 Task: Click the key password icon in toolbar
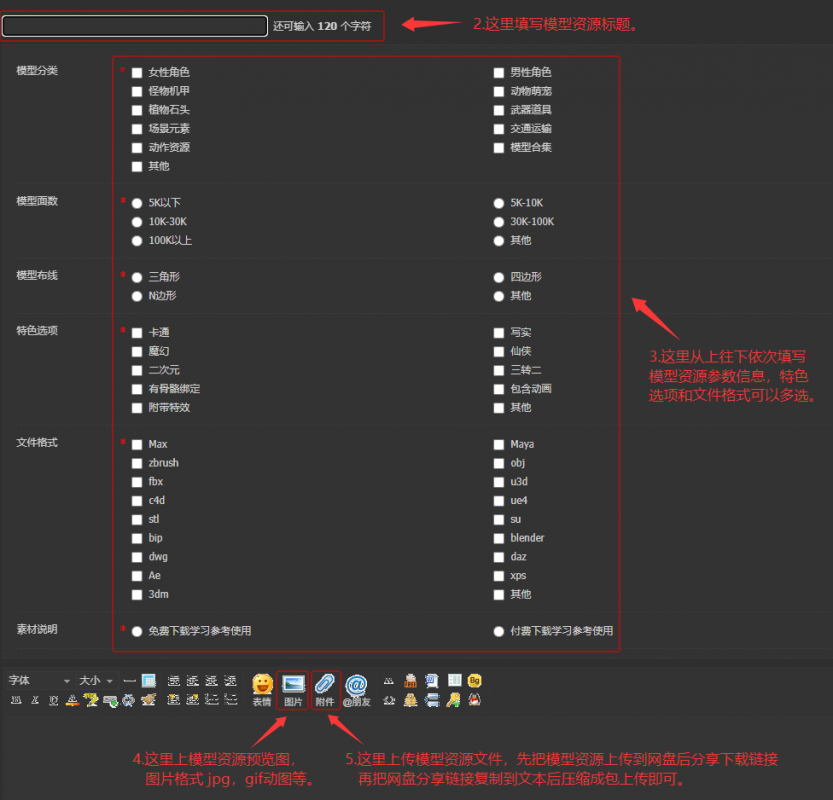(453, 700)
